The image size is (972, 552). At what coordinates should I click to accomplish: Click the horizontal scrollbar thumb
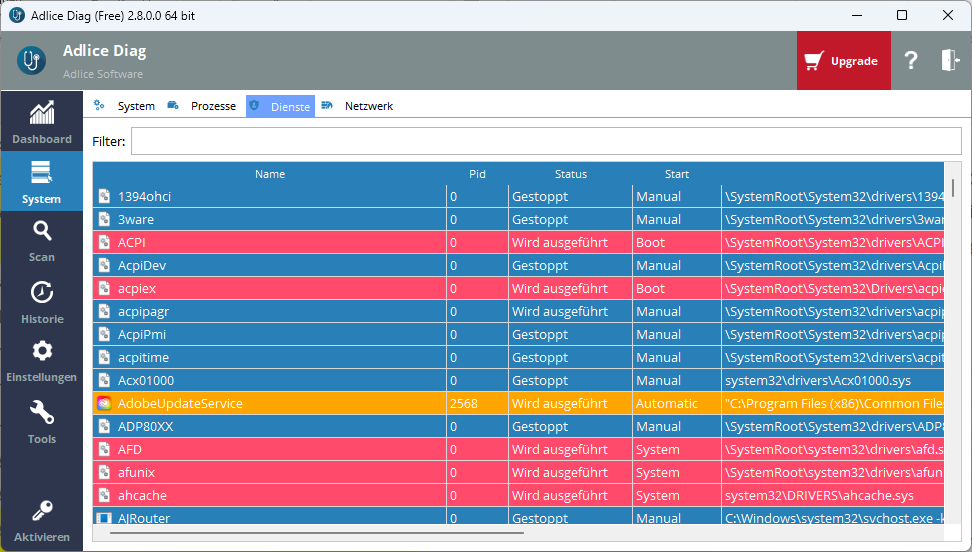[x=317, y=533]
